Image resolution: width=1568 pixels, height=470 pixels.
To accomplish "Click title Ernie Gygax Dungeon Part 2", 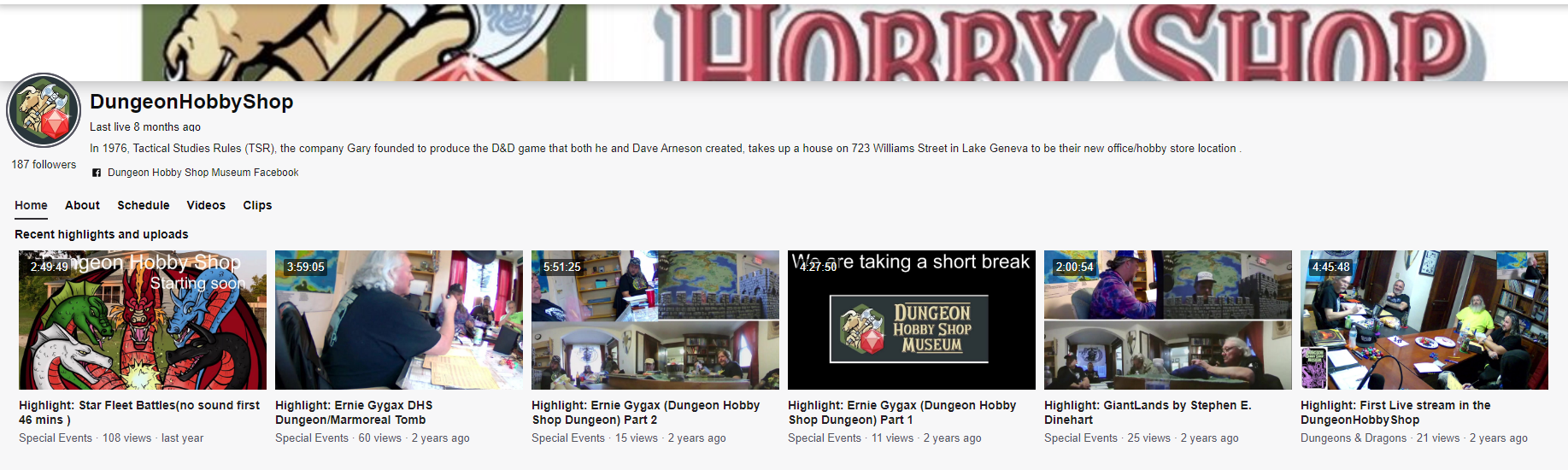I will (x=646, y=413).
